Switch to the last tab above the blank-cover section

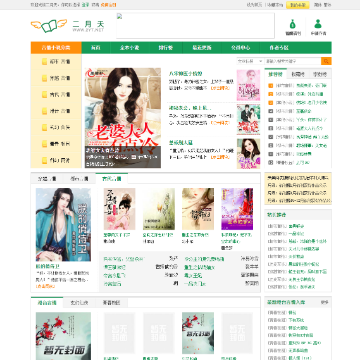click(x=112, y=303)
